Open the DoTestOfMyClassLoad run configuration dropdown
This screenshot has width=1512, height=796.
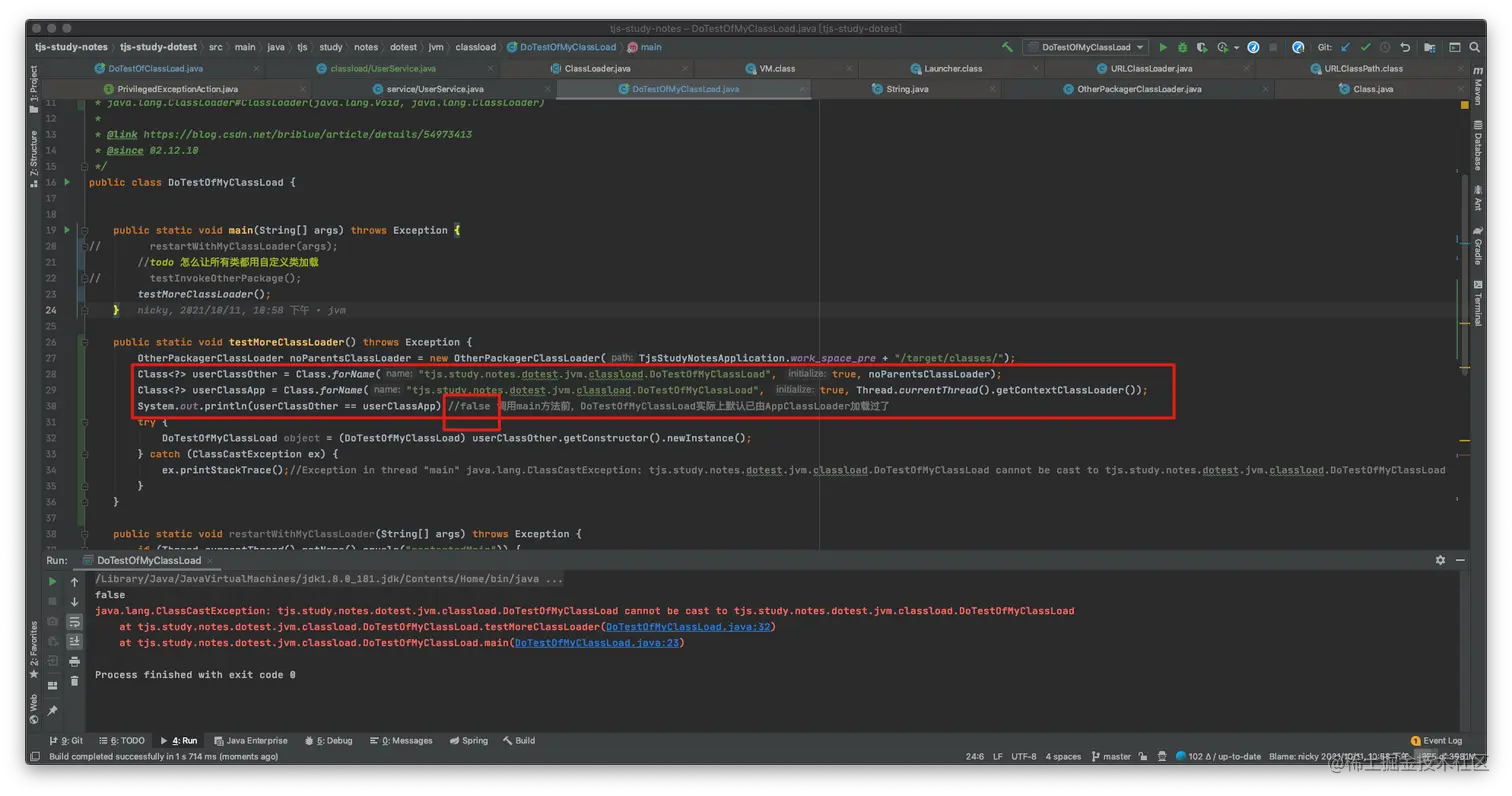click(x=1085, y=47)
